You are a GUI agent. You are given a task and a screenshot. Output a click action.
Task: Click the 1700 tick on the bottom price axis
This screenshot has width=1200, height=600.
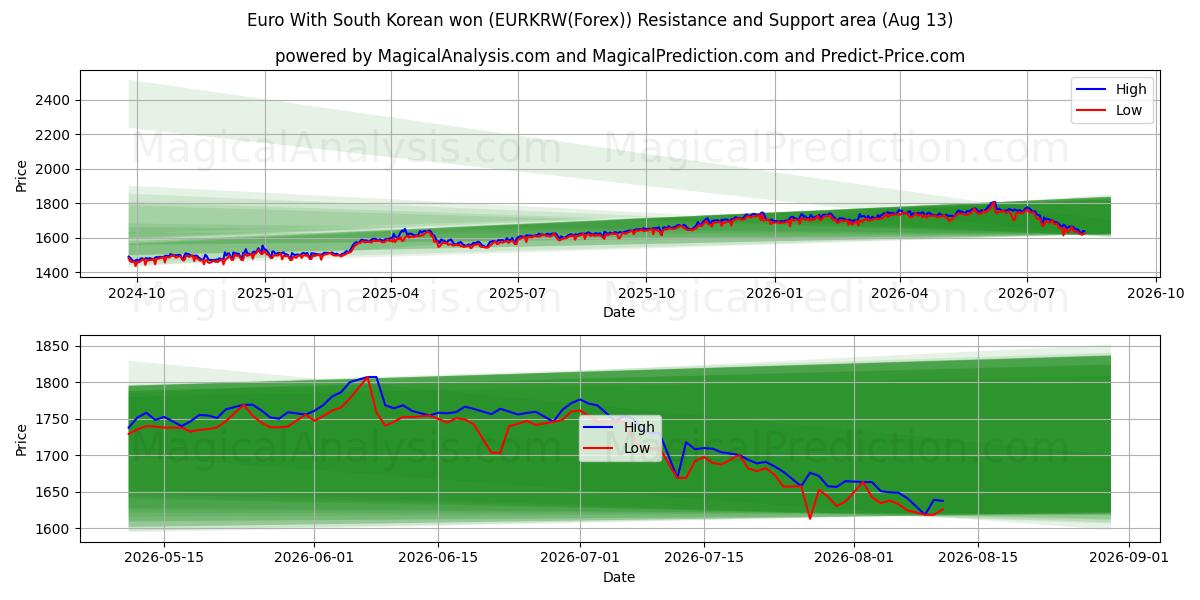(x=53, y=456)
